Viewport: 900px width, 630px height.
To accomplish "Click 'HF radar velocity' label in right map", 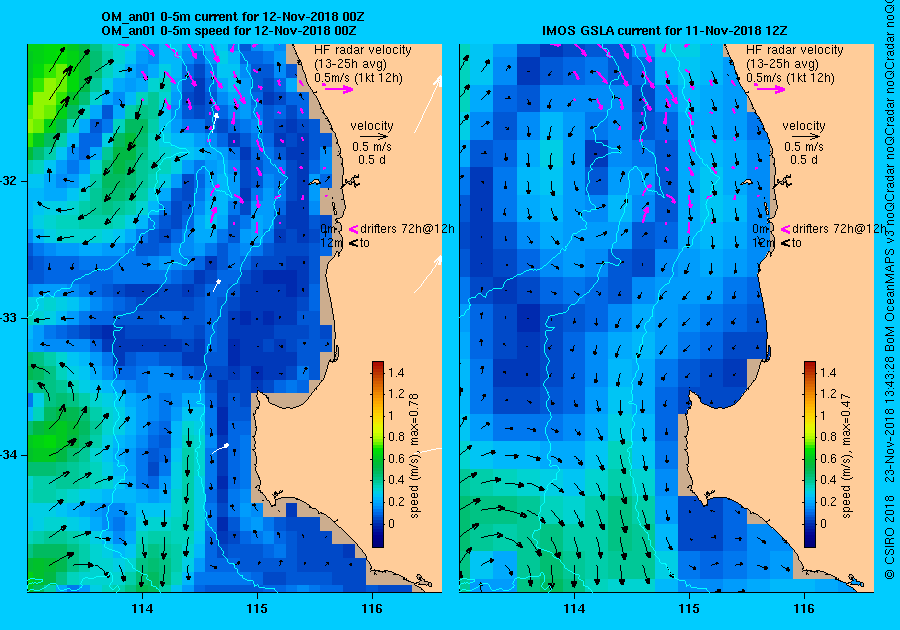I will tap(795, 50).
